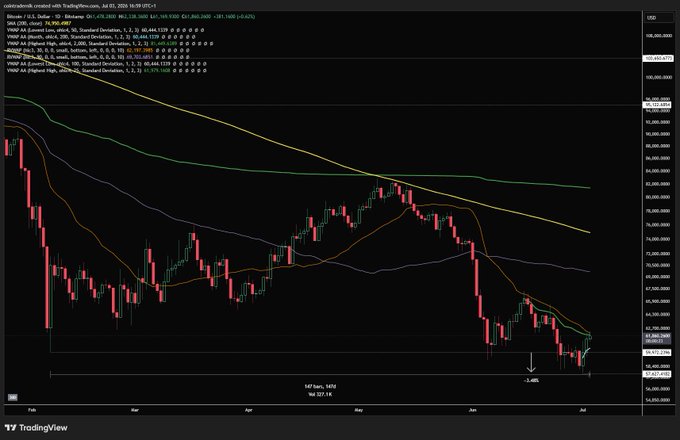Click the Vol 327.1K measurement text
Screen dimensions: 680x440
[320, 394]
